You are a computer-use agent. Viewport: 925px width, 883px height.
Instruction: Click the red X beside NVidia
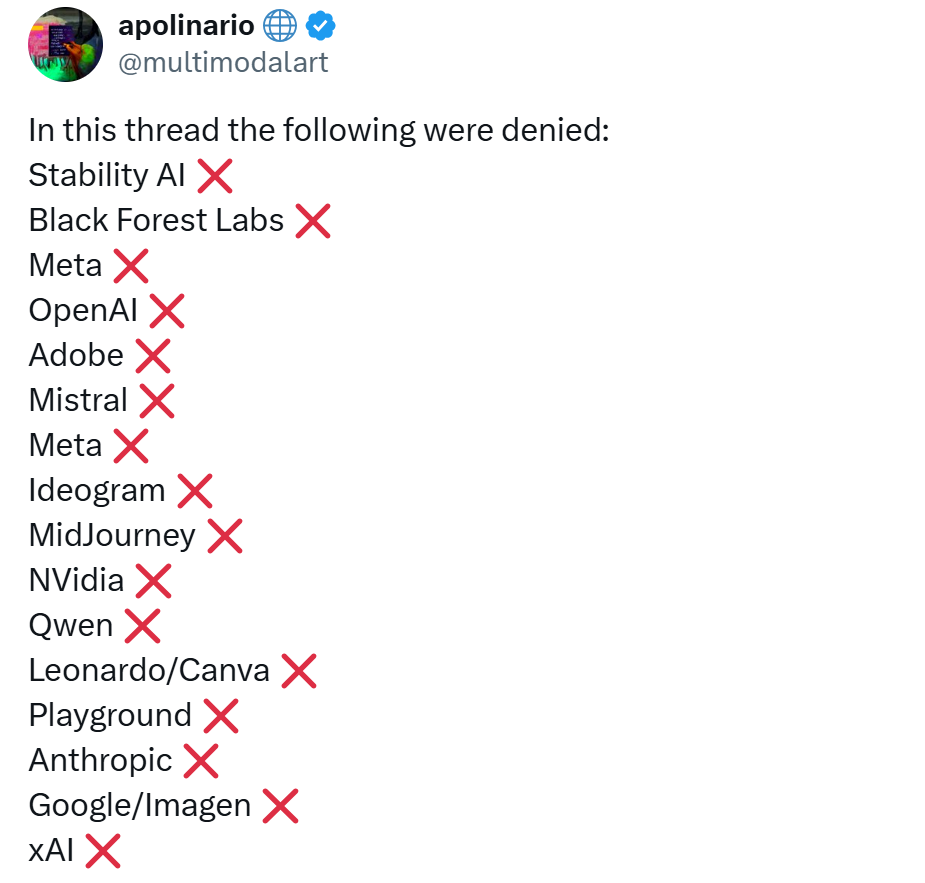click(153, 581)
